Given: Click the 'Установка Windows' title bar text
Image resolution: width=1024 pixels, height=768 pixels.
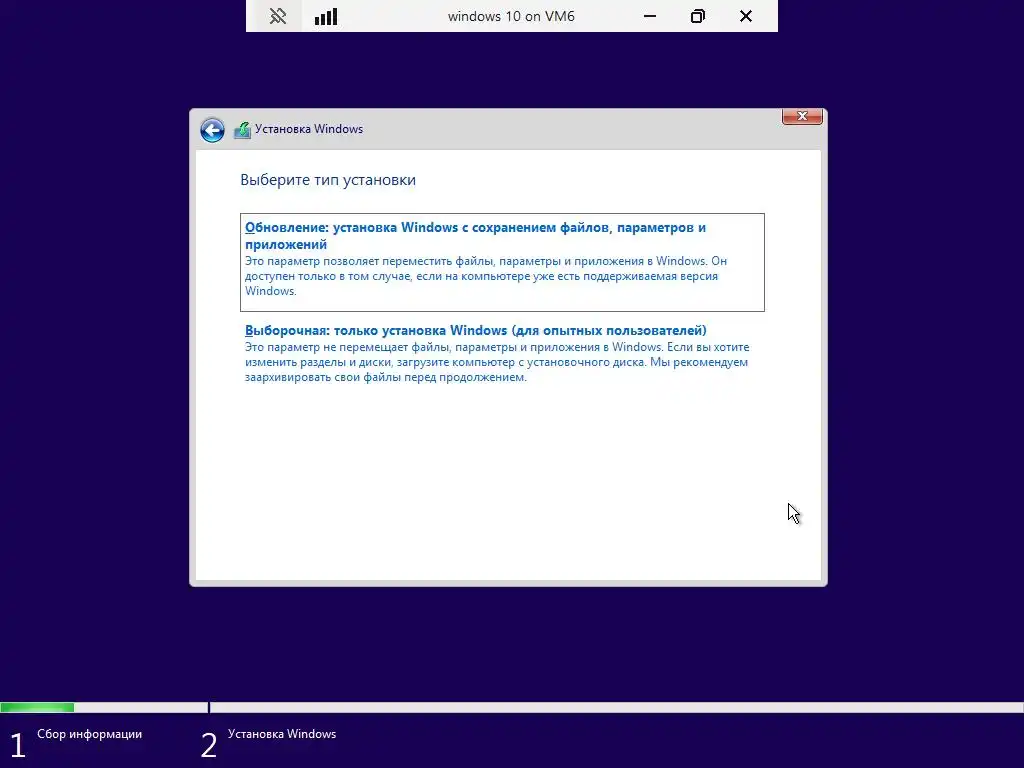Looking at the screenshot, I should coord(309,129).
